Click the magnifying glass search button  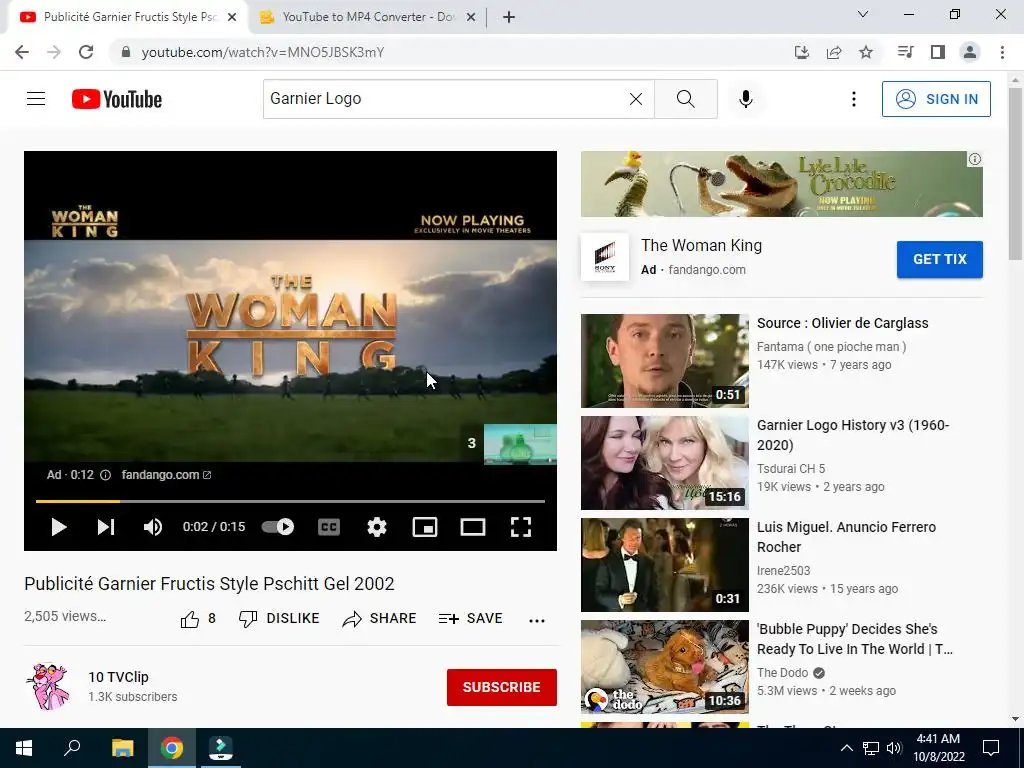click(686, 99)
